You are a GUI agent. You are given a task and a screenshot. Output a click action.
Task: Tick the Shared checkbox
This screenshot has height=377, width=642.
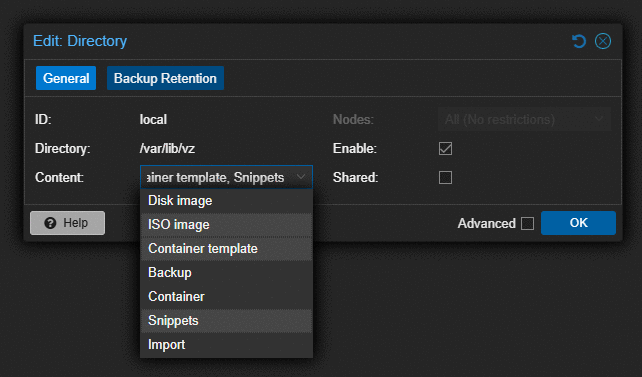(x=445, y=178)
